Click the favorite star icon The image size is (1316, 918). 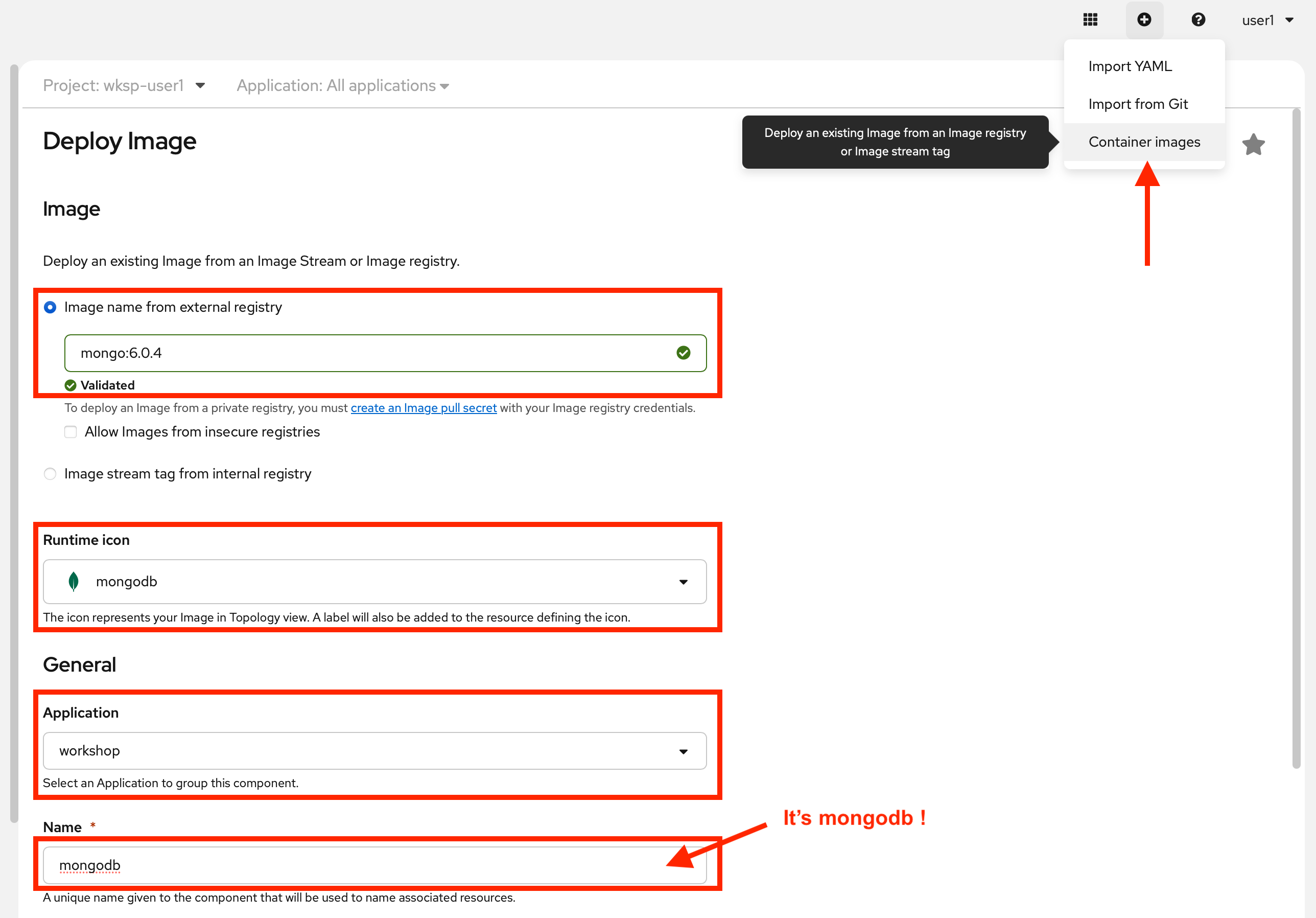pyautogui.click(x=1253, y=145)
